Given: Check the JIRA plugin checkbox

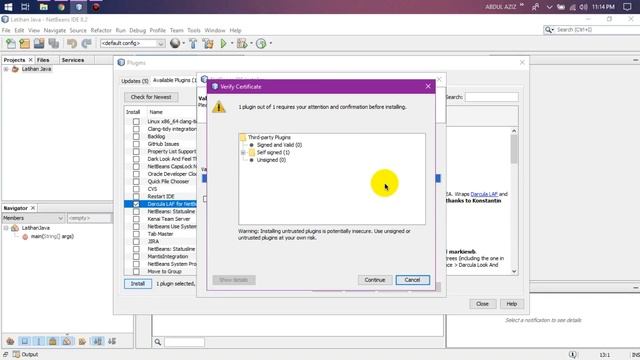Looking at the screenshot, I should click(136, 242).
